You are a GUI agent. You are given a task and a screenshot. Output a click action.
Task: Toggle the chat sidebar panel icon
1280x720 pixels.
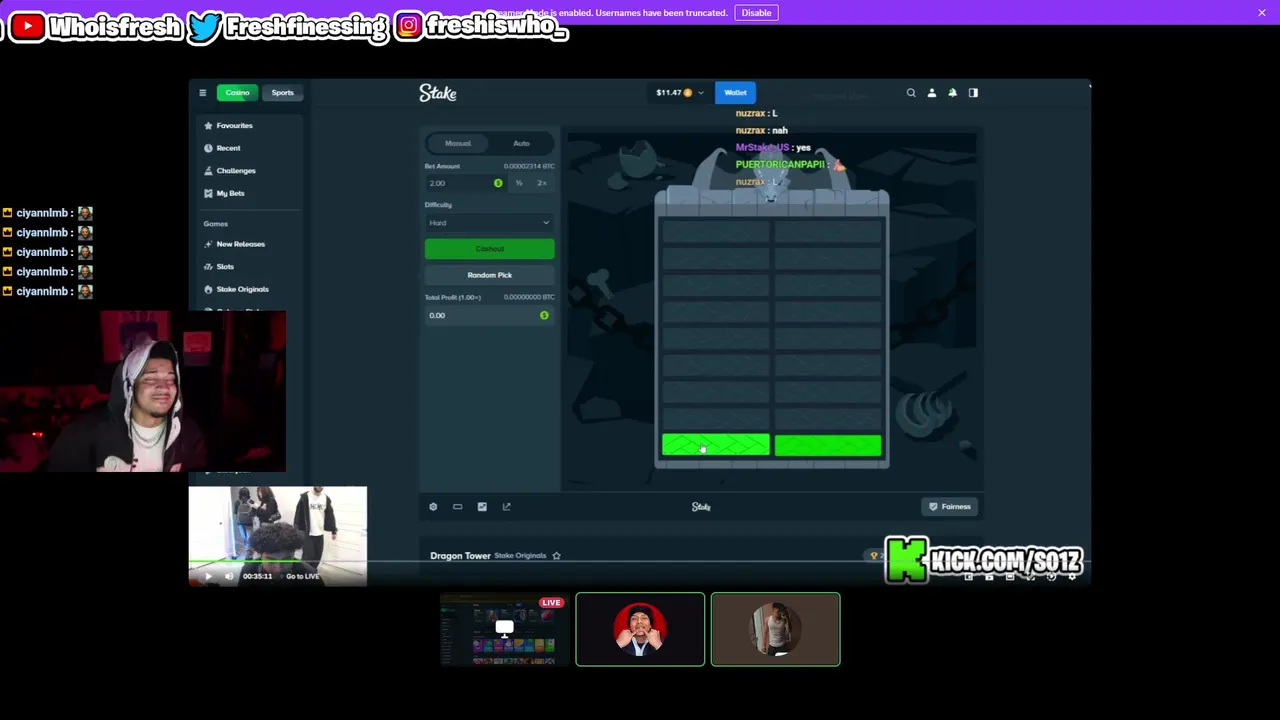pyautogui.click(x=973, y=93)
